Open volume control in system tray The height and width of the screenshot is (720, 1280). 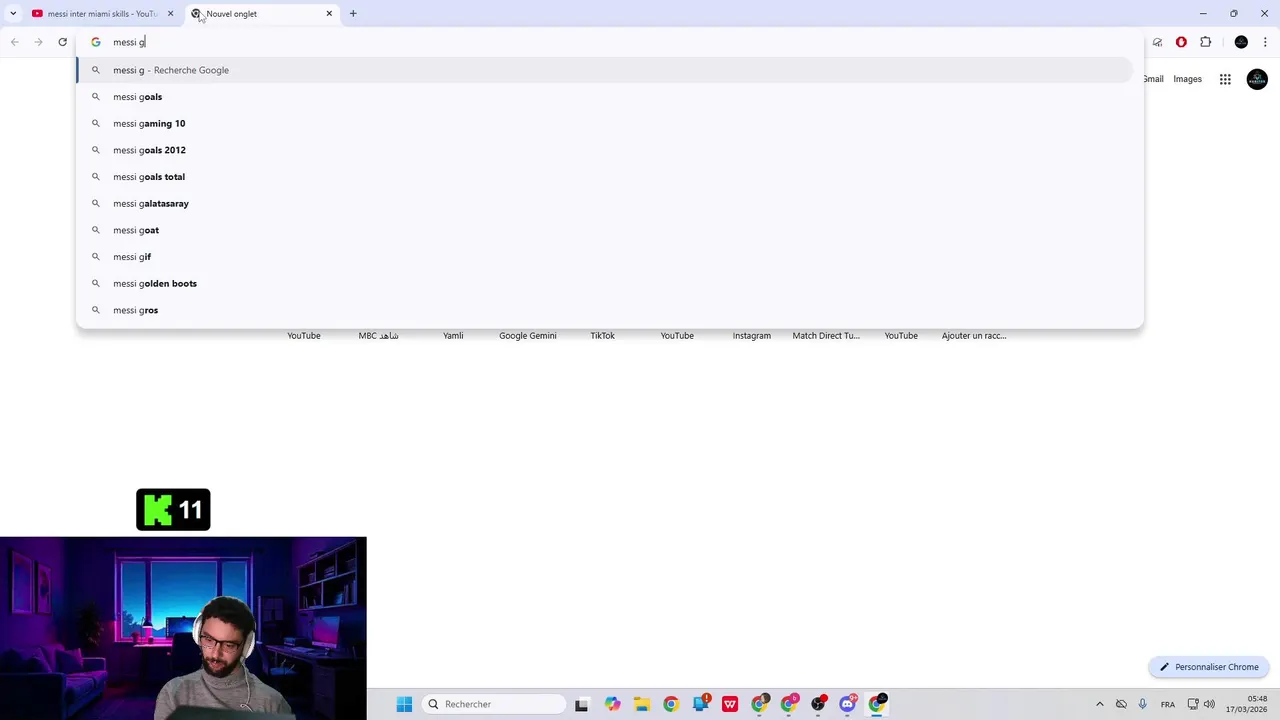coord(1209,704)
